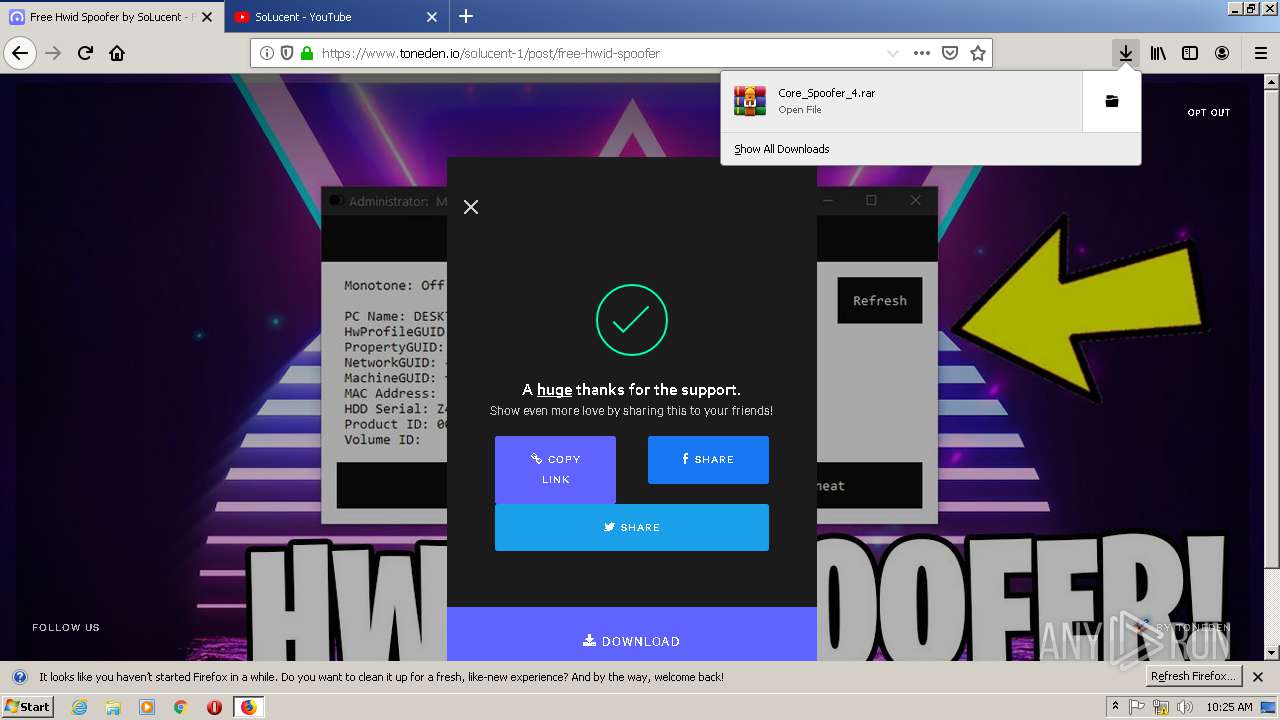Share on Facebook button
This screenshot has width=1280, height=720.
[708, 460]
